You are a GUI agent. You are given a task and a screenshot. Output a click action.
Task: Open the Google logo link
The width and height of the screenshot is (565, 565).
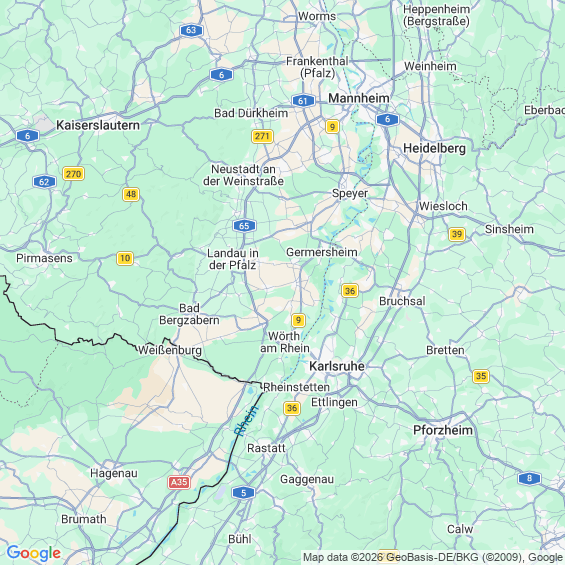click(x=34, y=553)
